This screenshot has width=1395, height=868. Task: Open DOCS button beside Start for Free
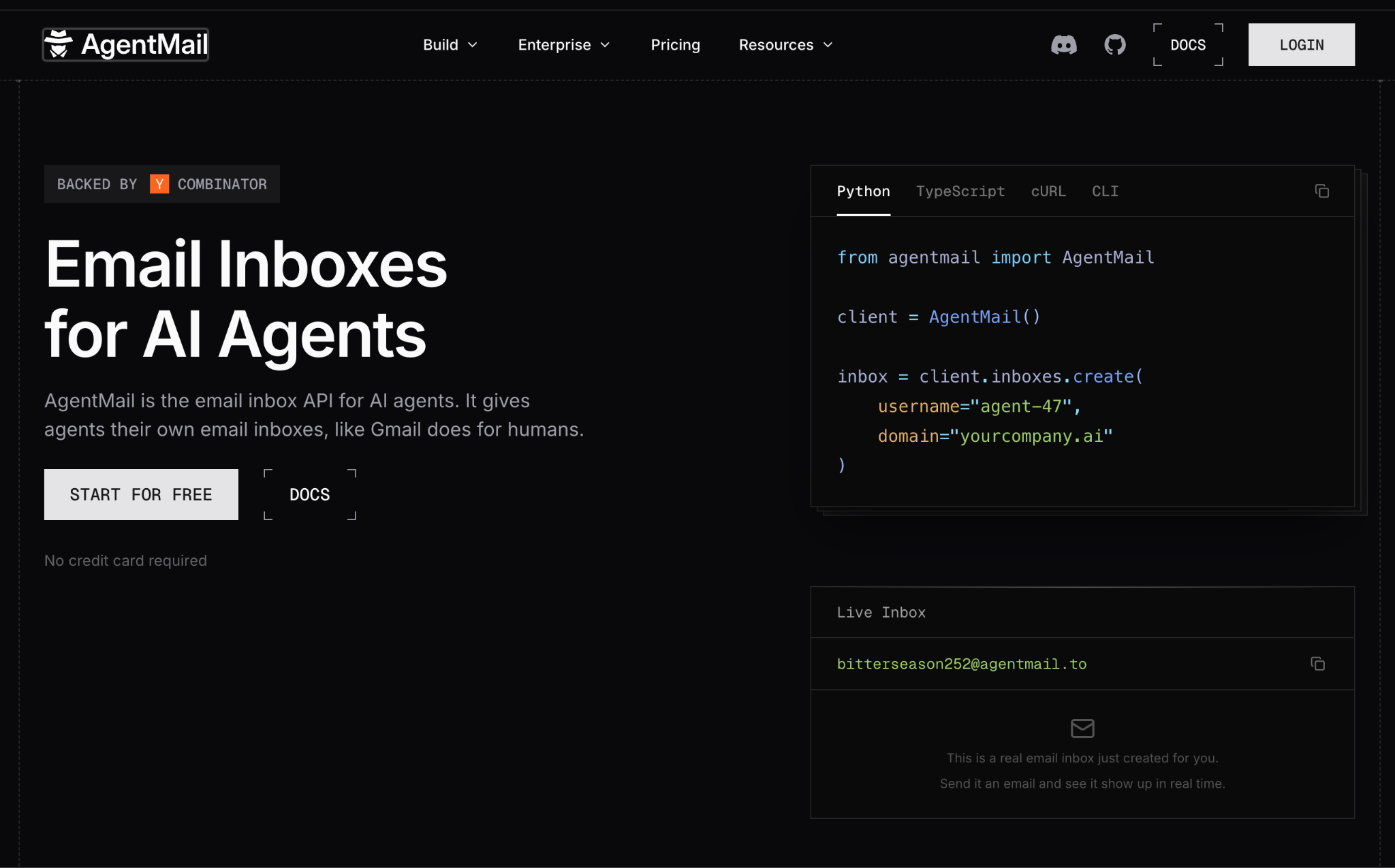pyautogui.click(x=310, y=494)
